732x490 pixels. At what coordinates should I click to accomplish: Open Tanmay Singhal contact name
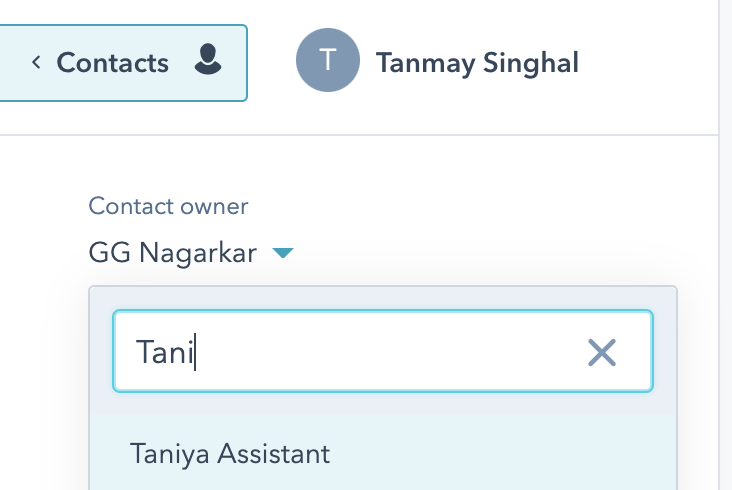[476, 62]
